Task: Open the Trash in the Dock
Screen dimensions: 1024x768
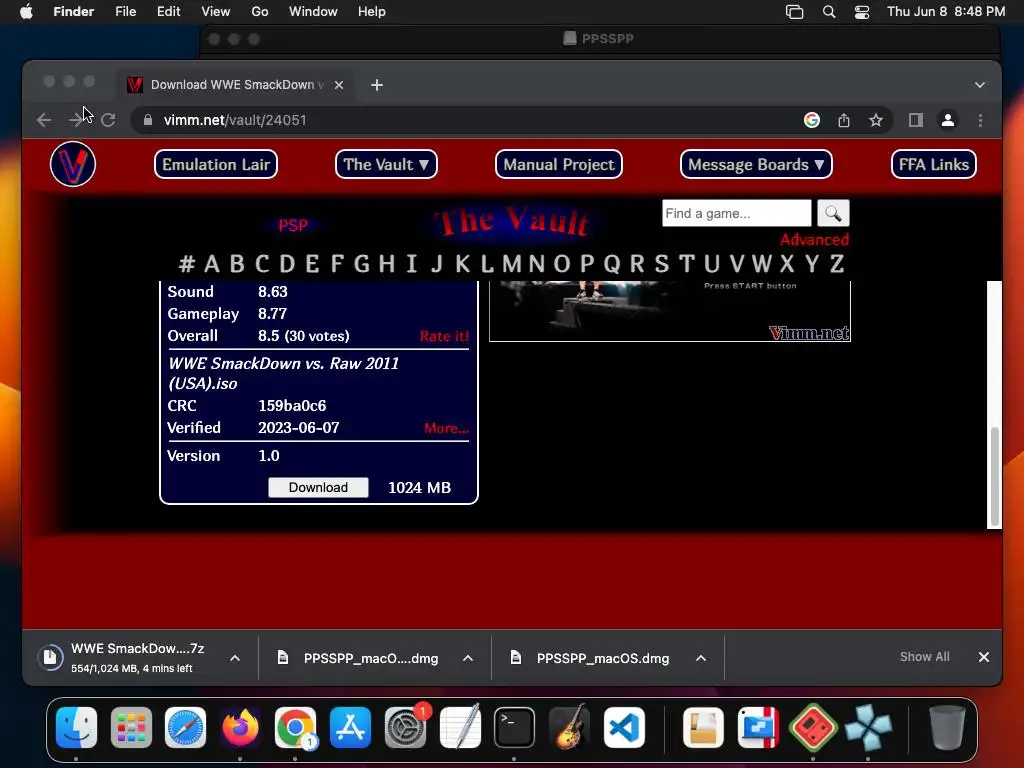Action: [947, 727]
